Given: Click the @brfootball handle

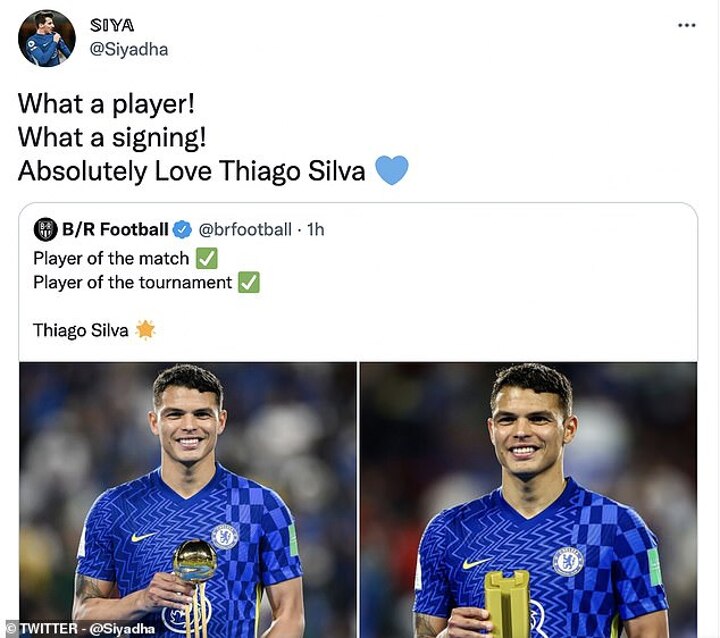Looking at the screenshot, I should coord(245,230).
